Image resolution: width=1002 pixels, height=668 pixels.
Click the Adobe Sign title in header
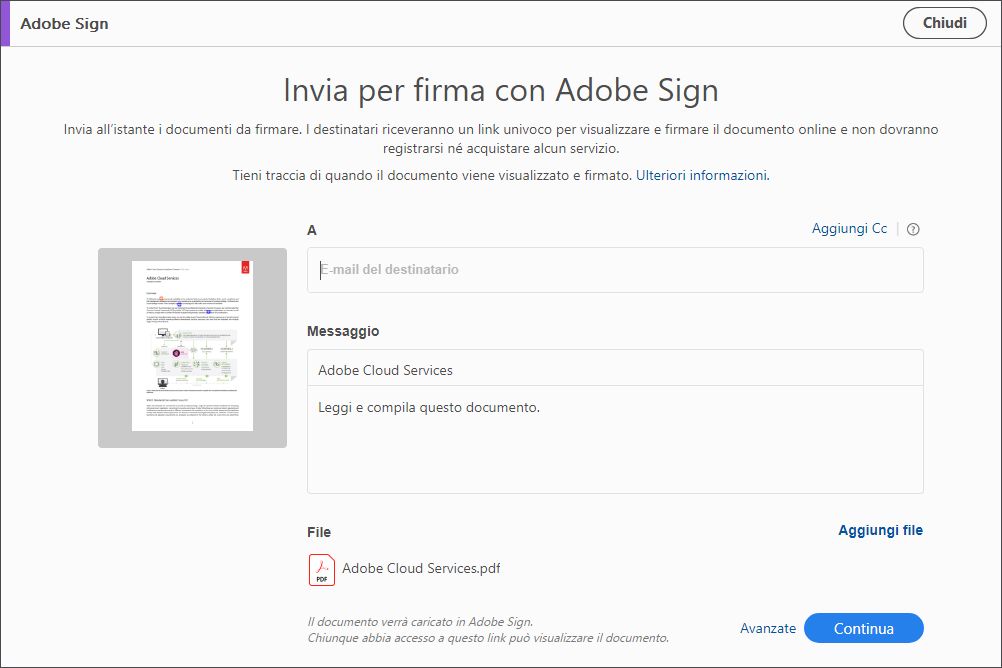coord(64,23)
